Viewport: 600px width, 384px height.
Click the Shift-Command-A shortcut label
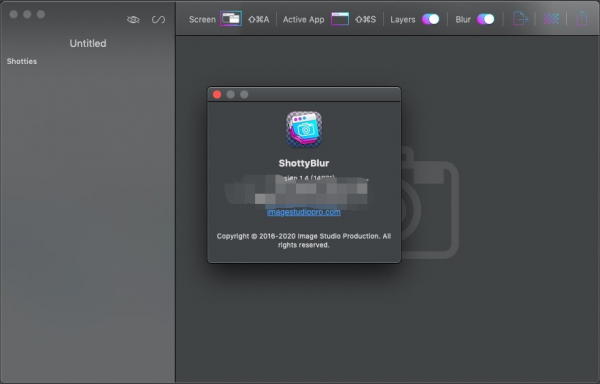click(x=259, y=20)
